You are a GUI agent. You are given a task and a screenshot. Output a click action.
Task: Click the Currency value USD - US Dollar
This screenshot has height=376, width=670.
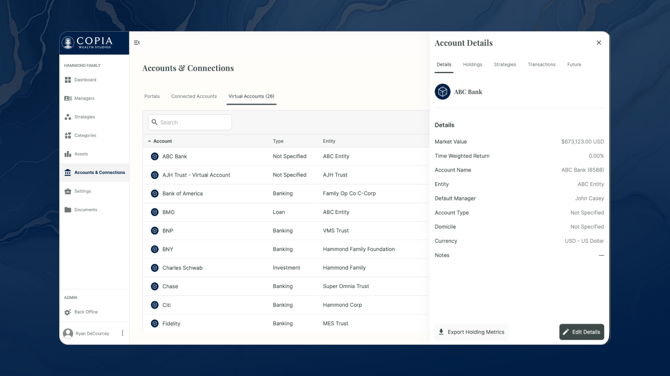(584, 241)
